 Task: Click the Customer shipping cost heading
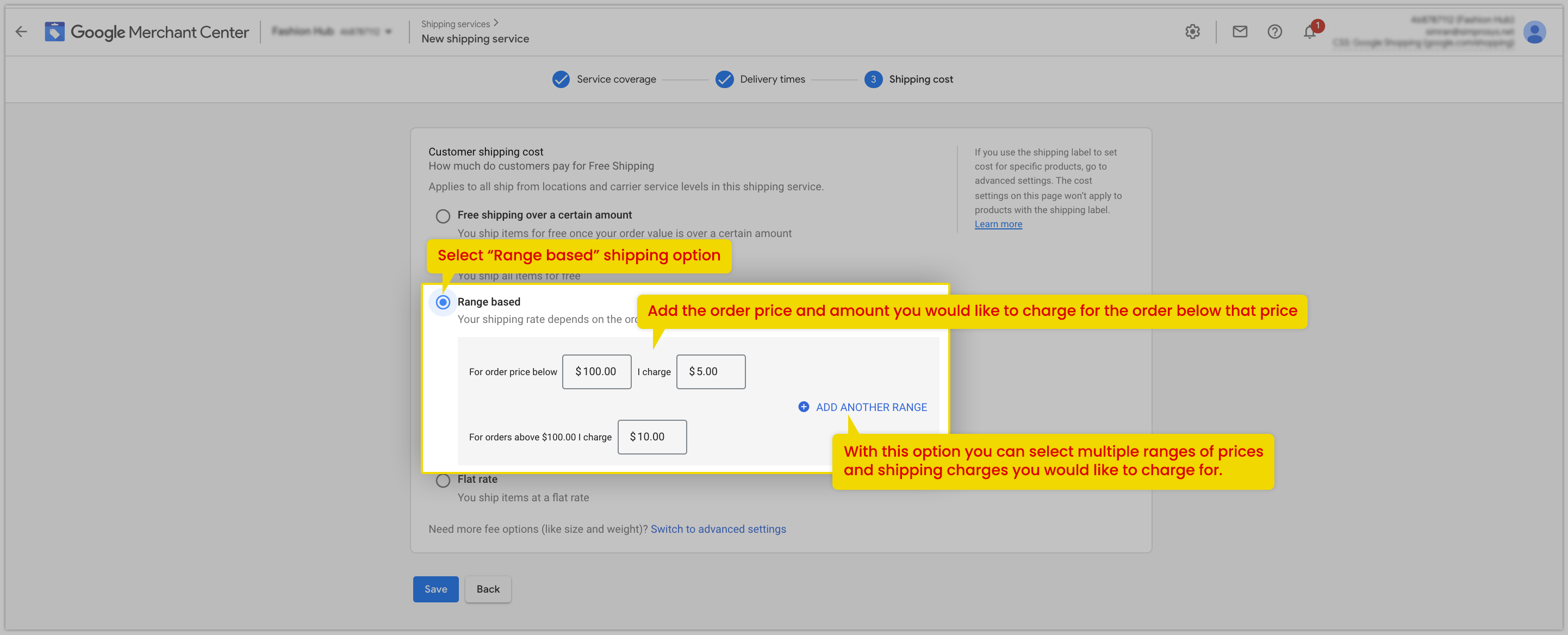(x=485, y=152)
